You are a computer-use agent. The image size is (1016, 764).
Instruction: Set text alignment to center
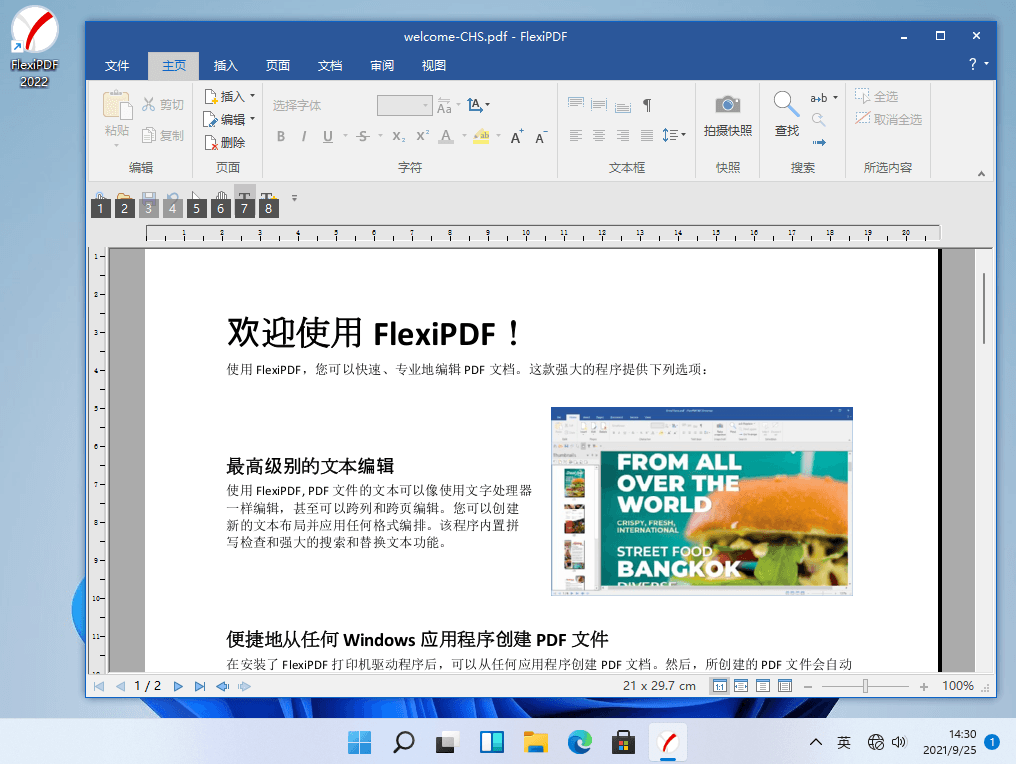(599, 135)
